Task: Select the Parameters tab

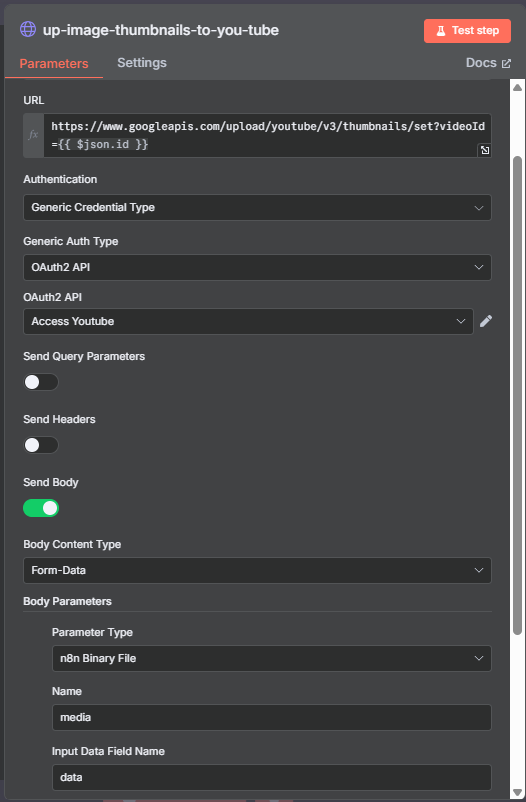Action: (54, 64)
